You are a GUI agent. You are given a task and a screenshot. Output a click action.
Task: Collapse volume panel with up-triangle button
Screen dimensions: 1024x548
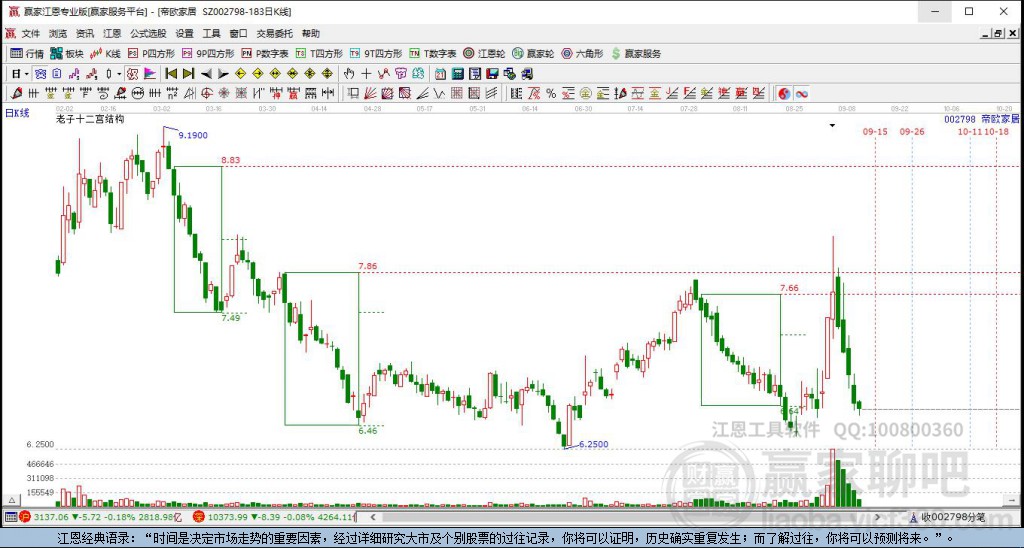pyautogui.click(x=11, y=500)
